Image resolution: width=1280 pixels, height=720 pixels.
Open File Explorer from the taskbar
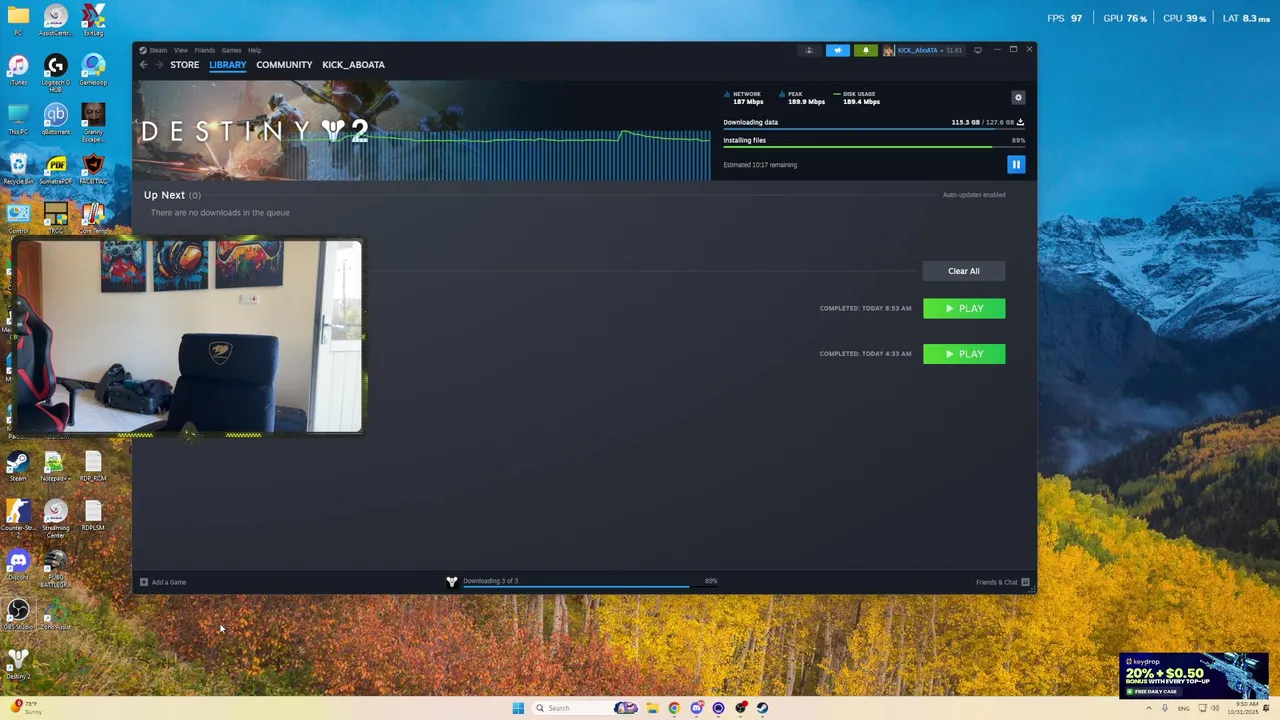(652, 708)
